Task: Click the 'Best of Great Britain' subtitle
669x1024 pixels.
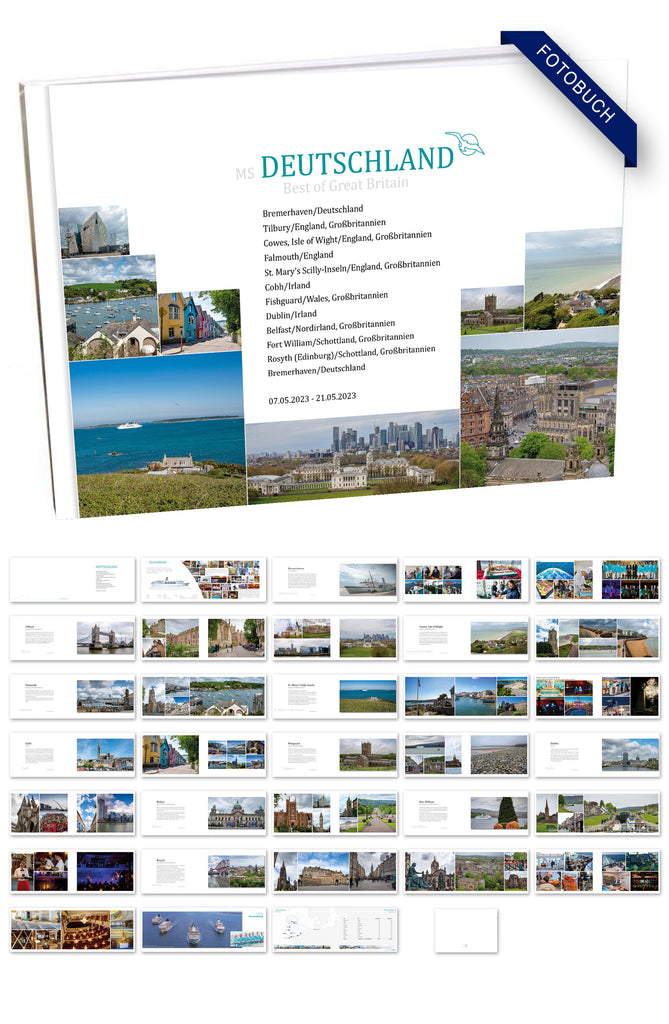Action: coord(346,185)
